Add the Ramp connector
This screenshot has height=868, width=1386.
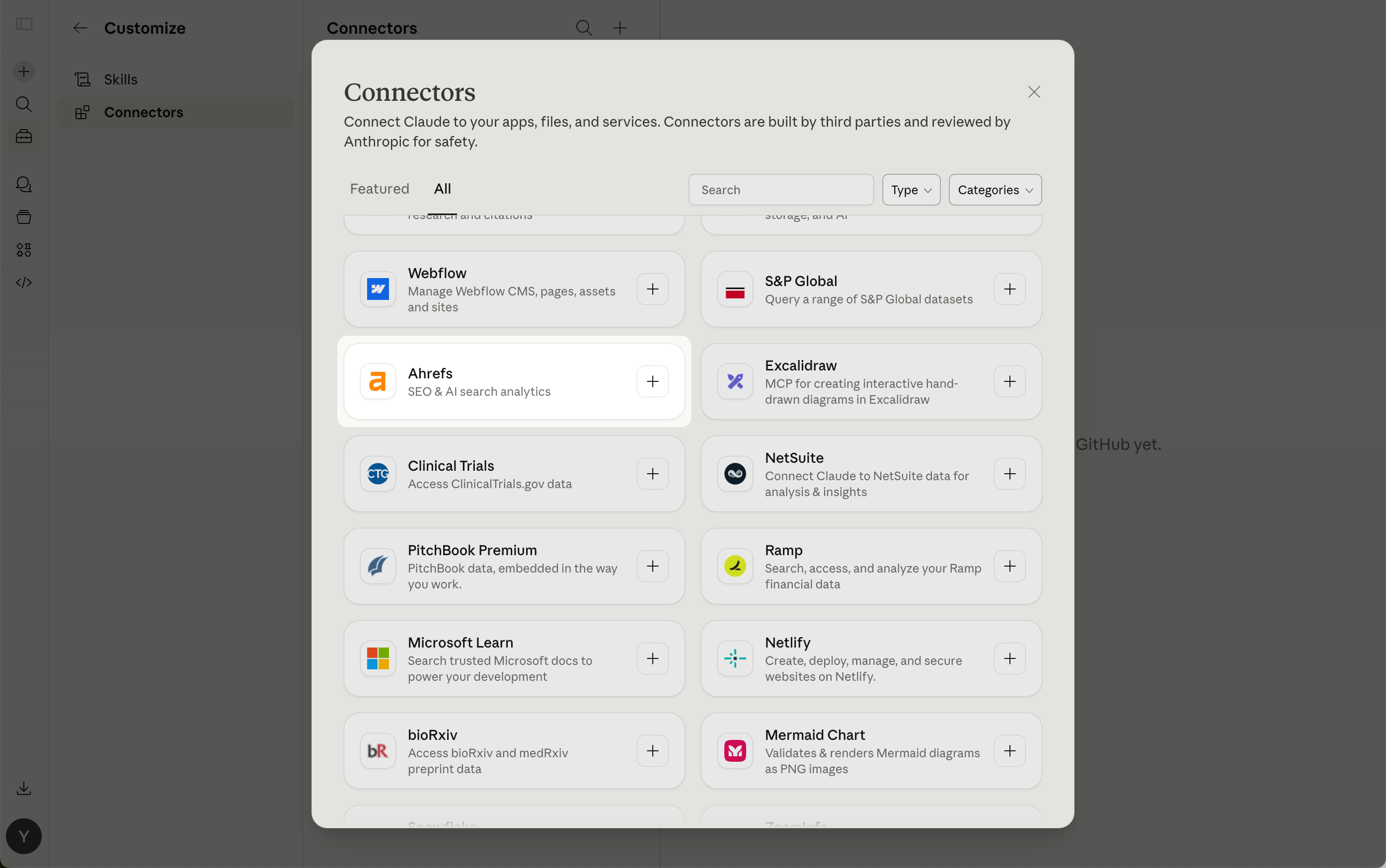point(1009,566)
